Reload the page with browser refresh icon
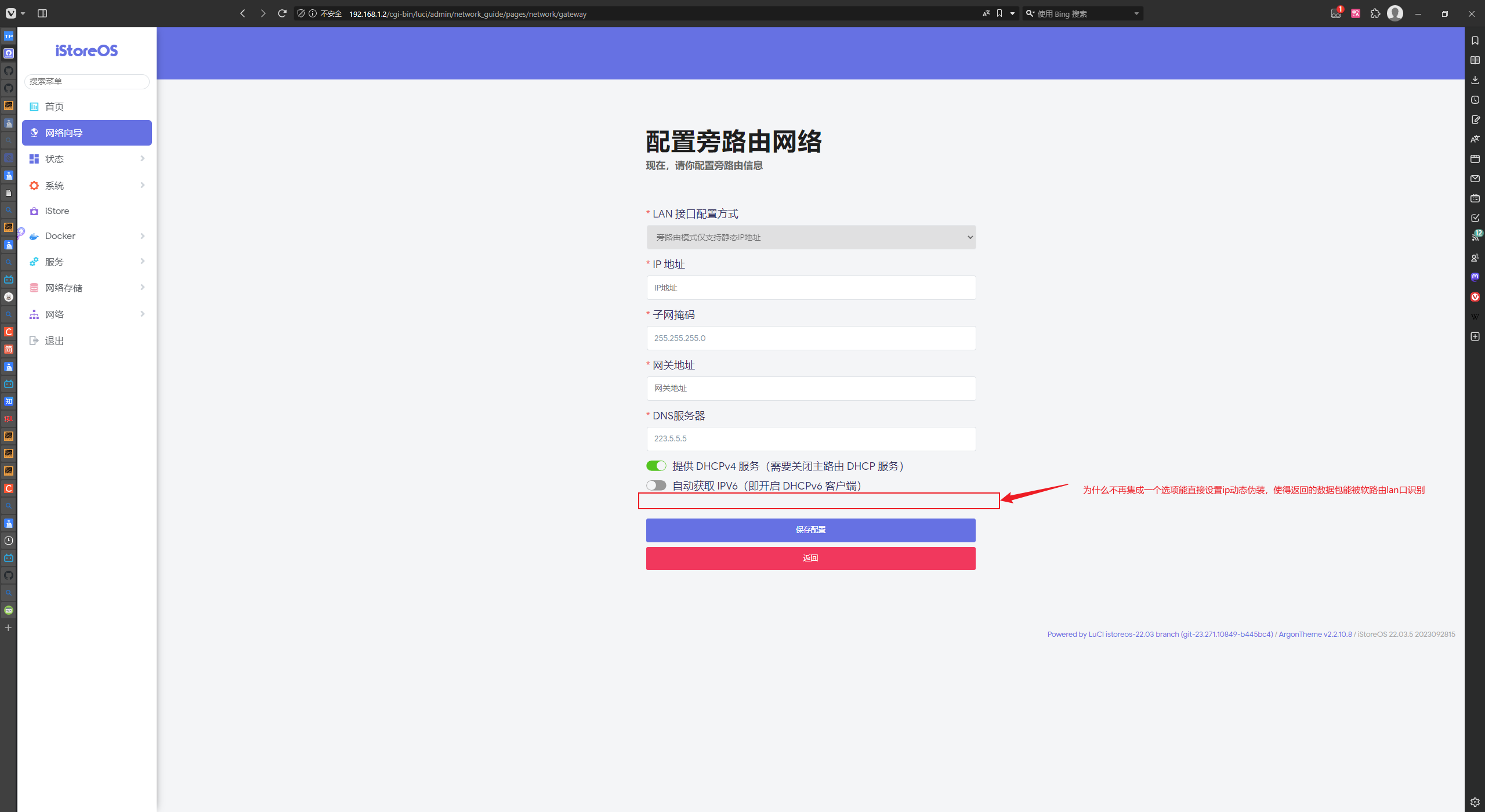 [282, 13]
